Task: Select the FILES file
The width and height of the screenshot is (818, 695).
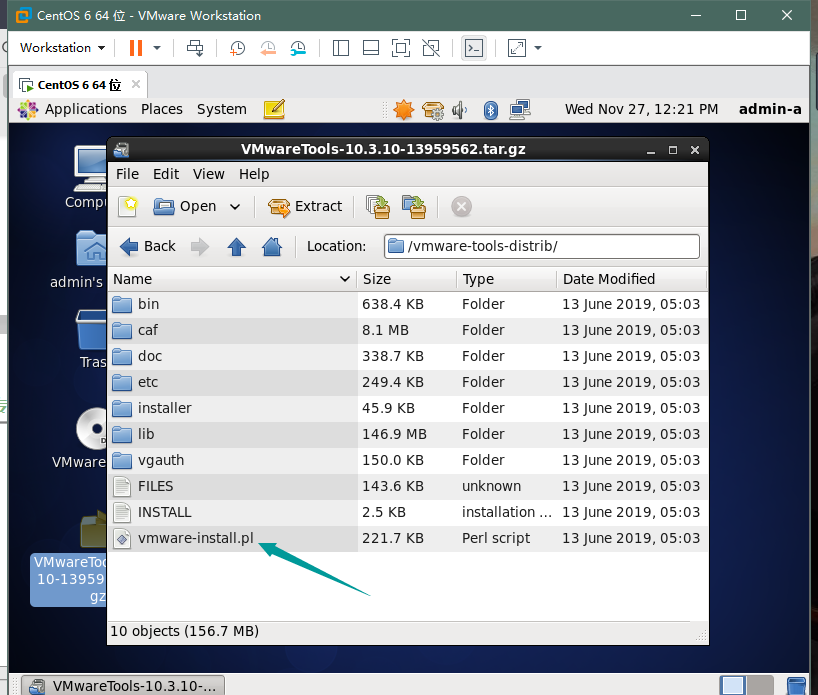Action: tap(407, 486)
